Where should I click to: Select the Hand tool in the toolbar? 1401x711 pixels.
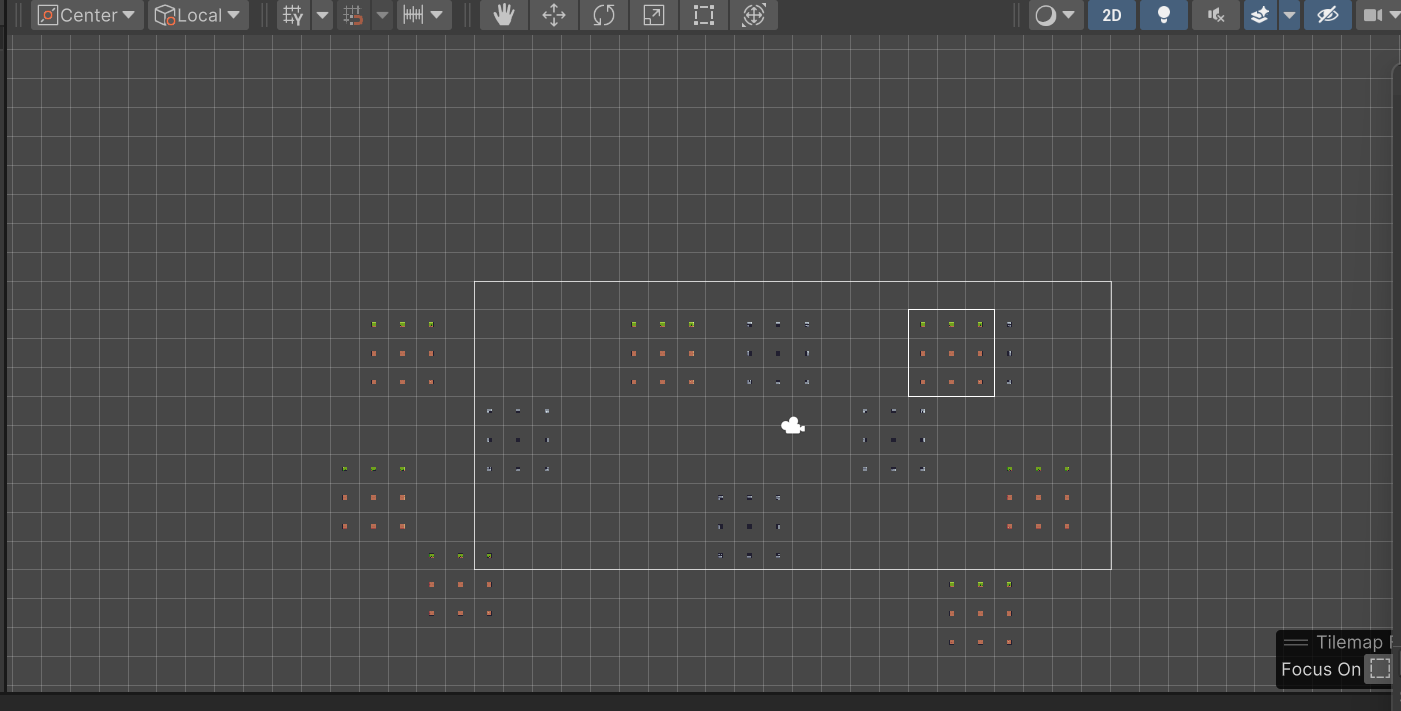(503, 15)
